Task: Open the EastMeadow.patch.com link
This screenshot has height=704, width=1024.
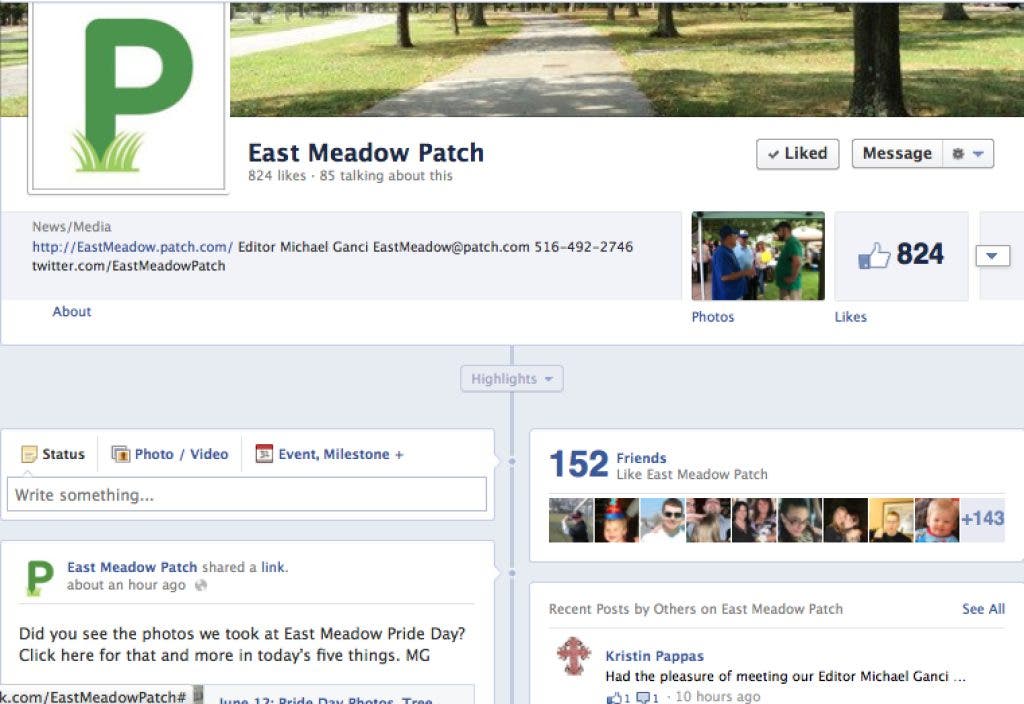Action: [132, 247]
